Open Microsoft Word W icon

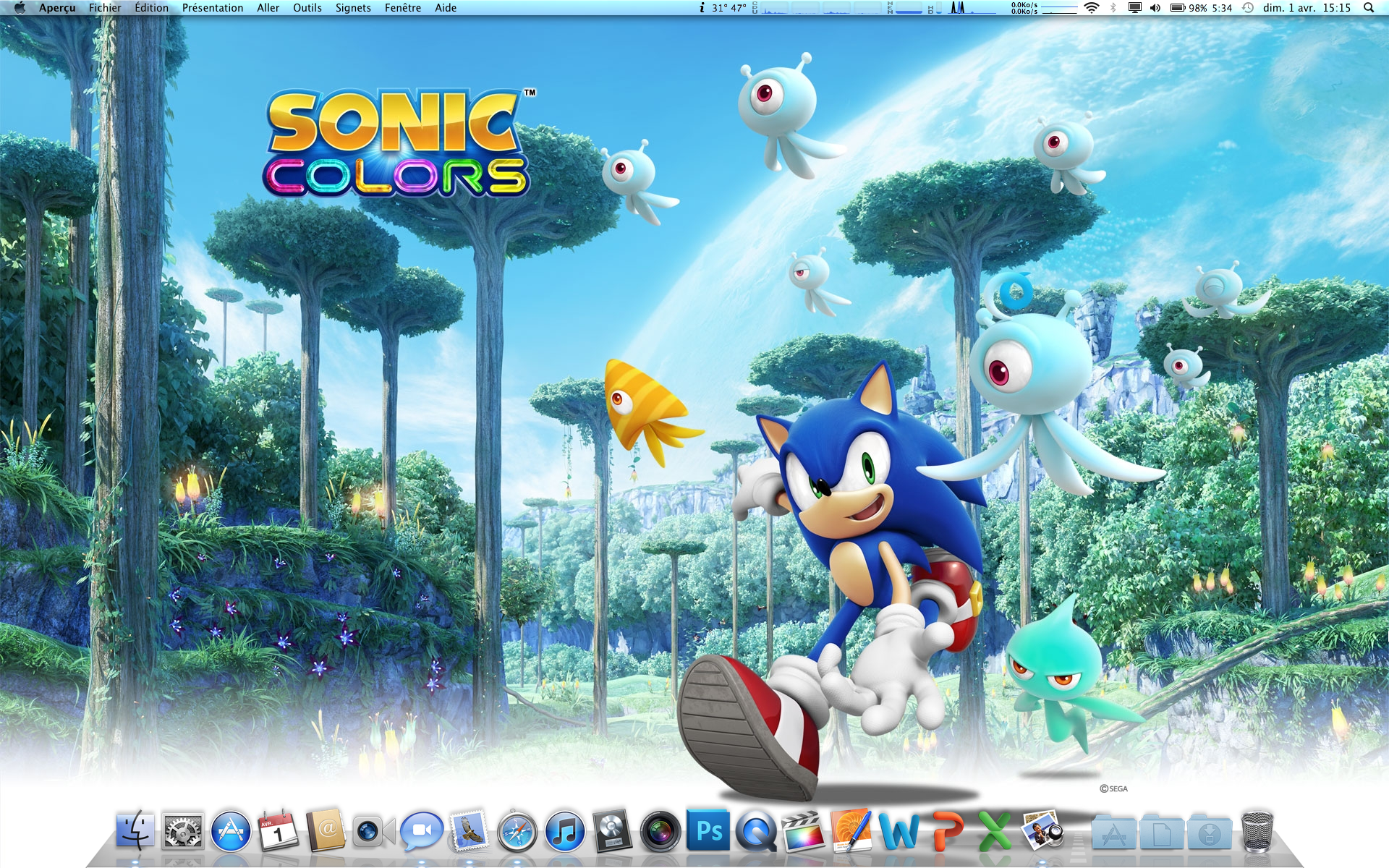(x=899, y=830)
